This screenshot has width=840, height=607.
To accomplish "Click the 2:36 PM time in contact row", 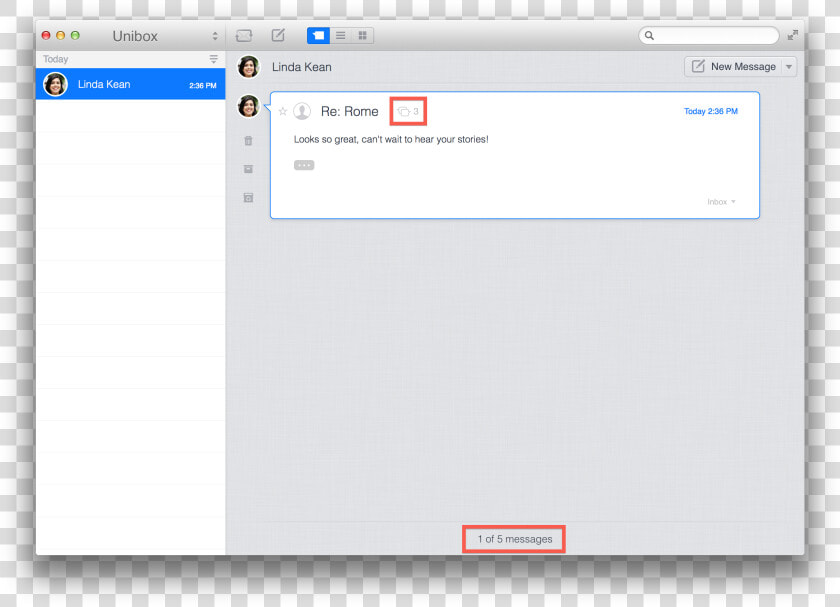I will click(x=202, y=85).
